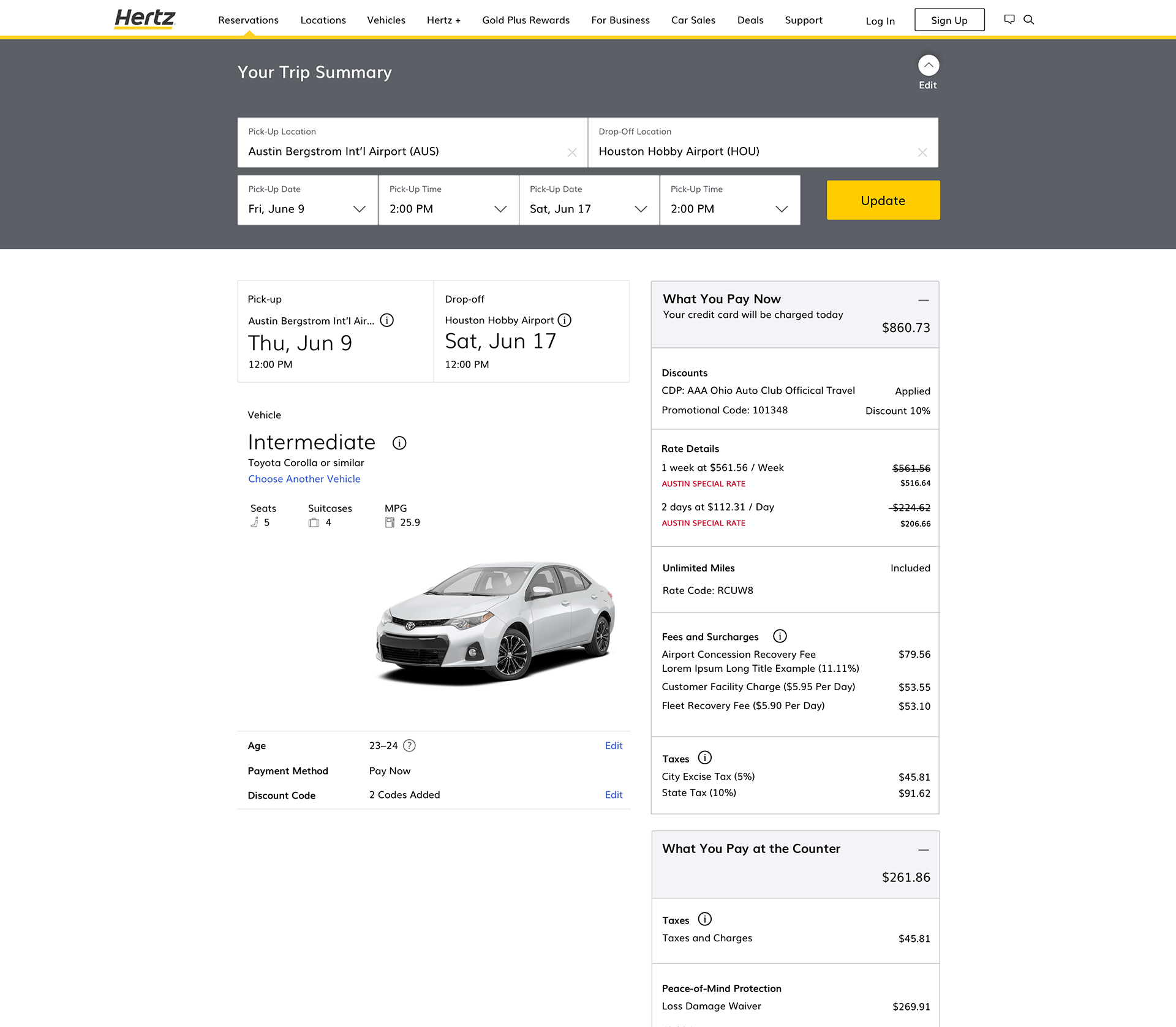Collapse trip summary with the Edit chevron icon

pyautogui.click(x=929, y=65)
